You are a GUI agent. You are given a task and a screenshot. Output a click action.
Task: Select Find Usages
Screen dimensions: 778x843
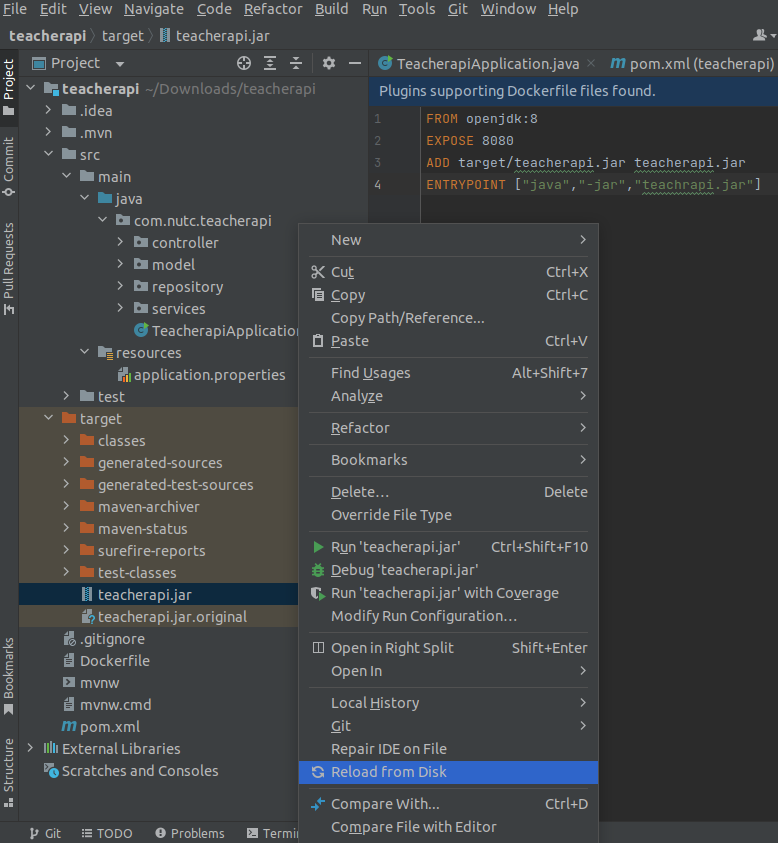[448, 373]
